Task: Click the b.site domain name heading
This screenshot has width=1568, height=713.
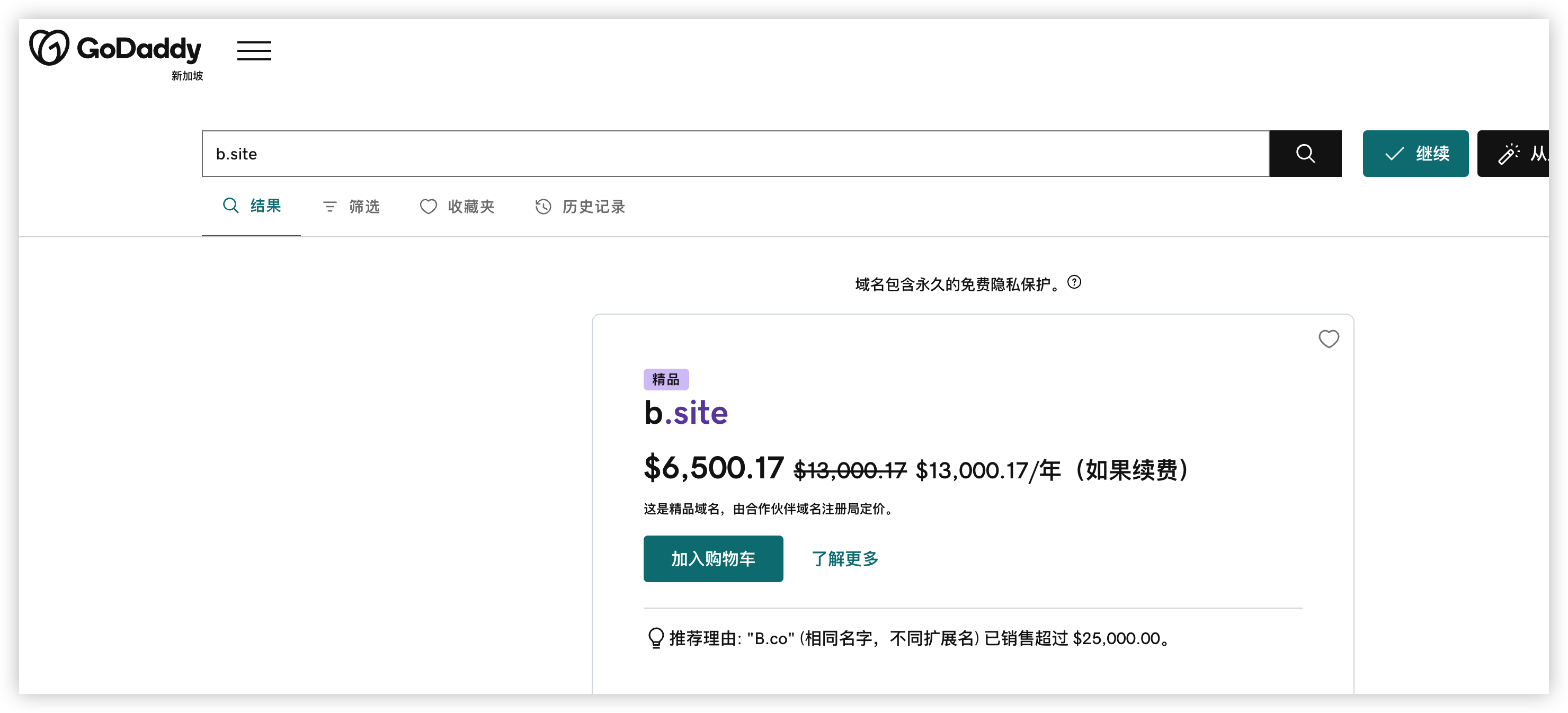Action: [685, 413]
